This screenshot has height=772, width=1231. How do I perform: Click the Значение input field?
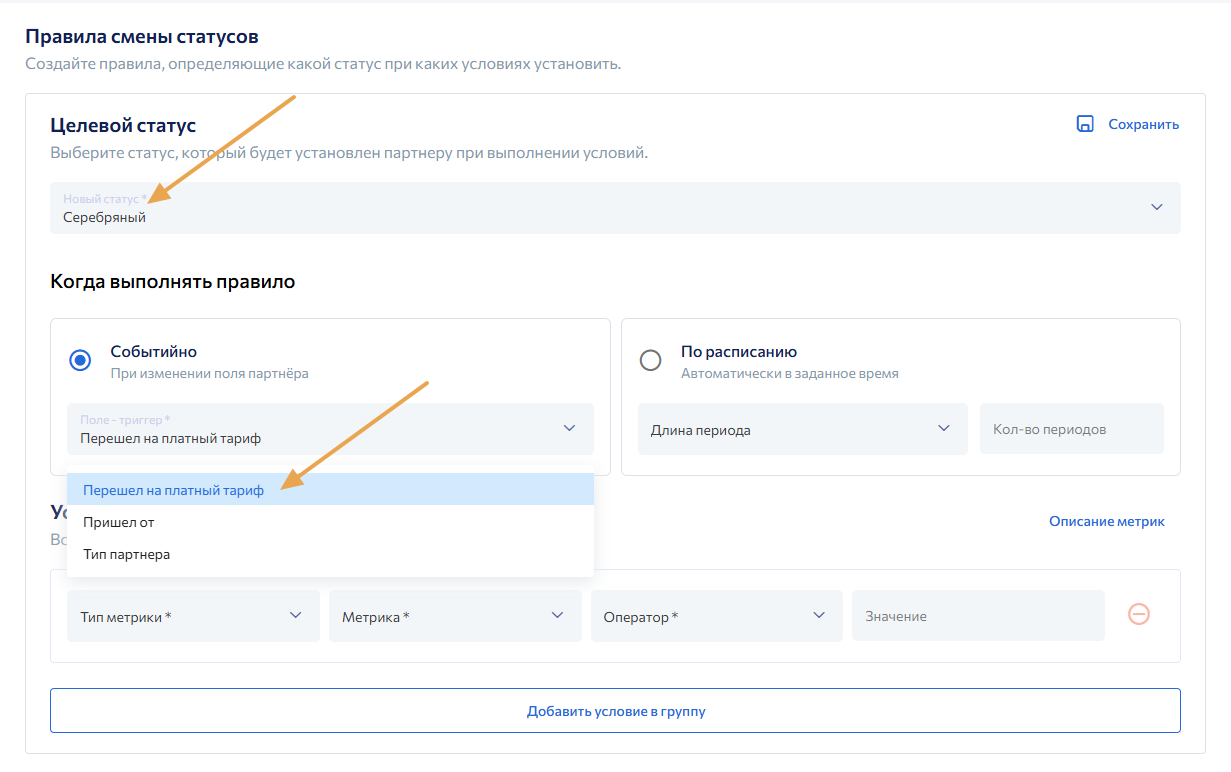click(977, 616)
